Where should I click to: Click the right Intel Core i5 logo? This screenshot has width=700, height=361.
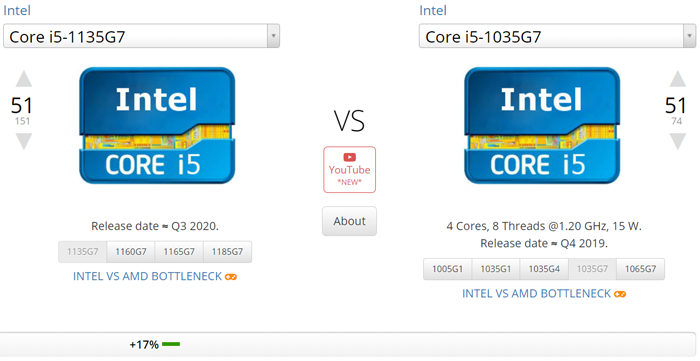coord(542,125)
